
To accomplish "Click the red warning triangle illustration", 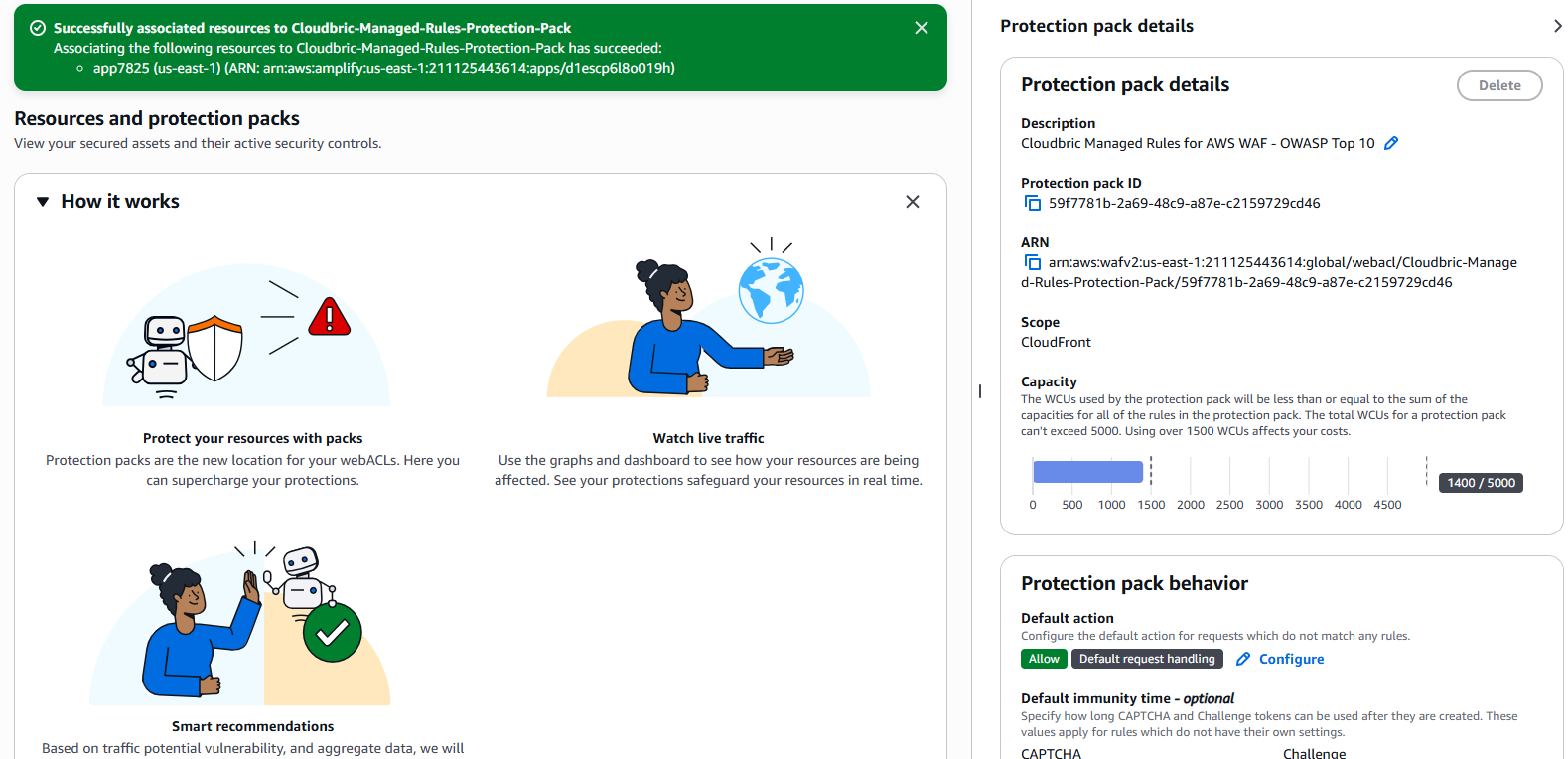I will pyautogui.click(x=329, y=317).
